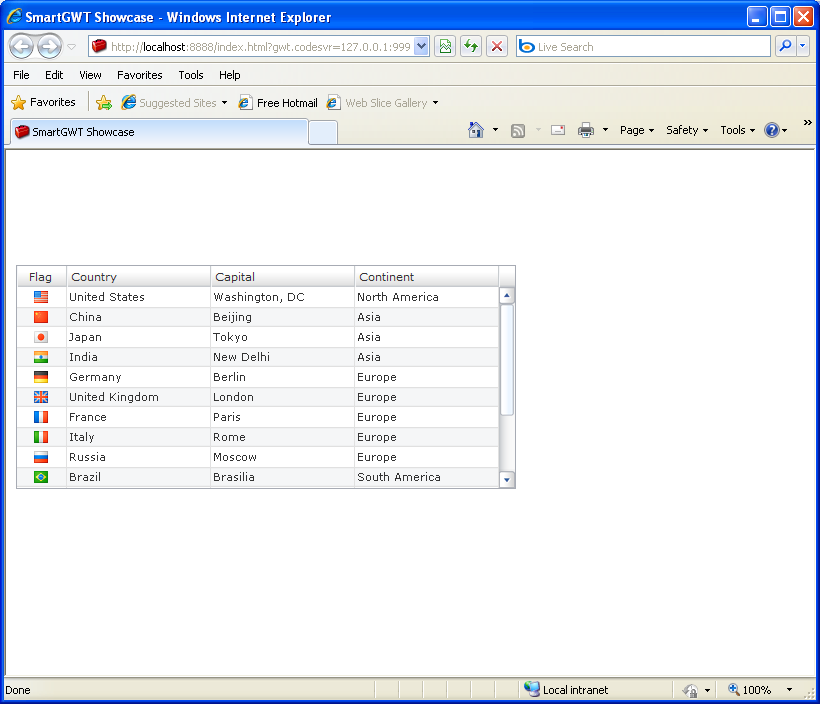Click the India flag icon
820x704 pixels.
click(x=41, y=357)
